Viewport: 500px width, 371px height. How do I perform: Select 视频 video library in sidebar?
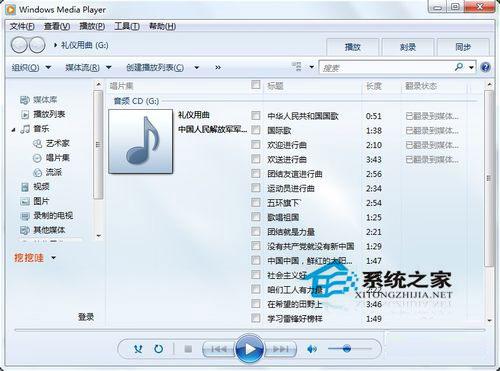click(x=41, y=187)
